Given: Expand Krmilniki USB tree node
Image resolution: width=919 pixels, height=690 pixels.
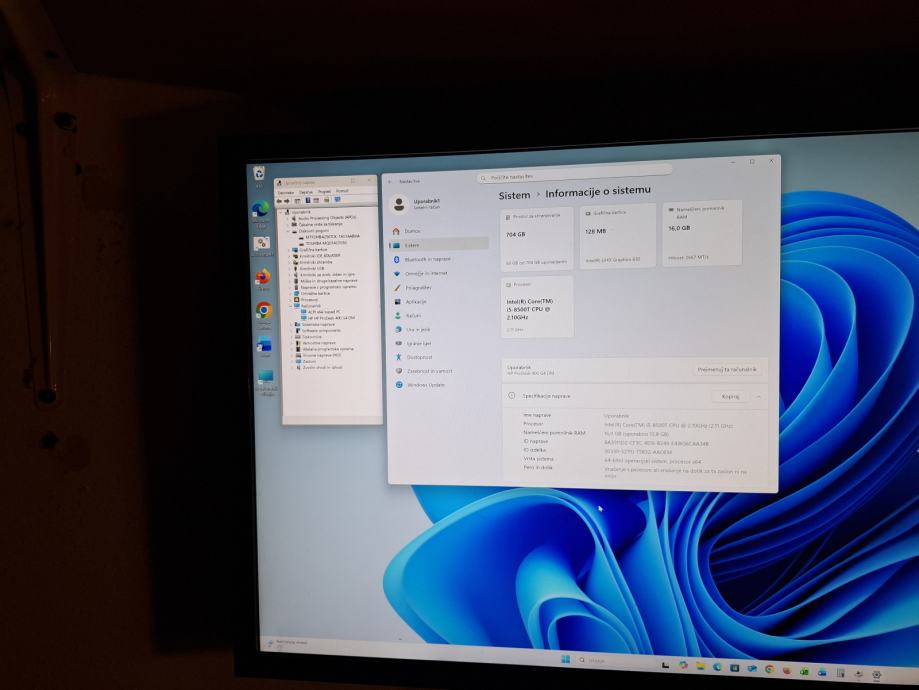Looking at the screenshot, I should [290, 268].
